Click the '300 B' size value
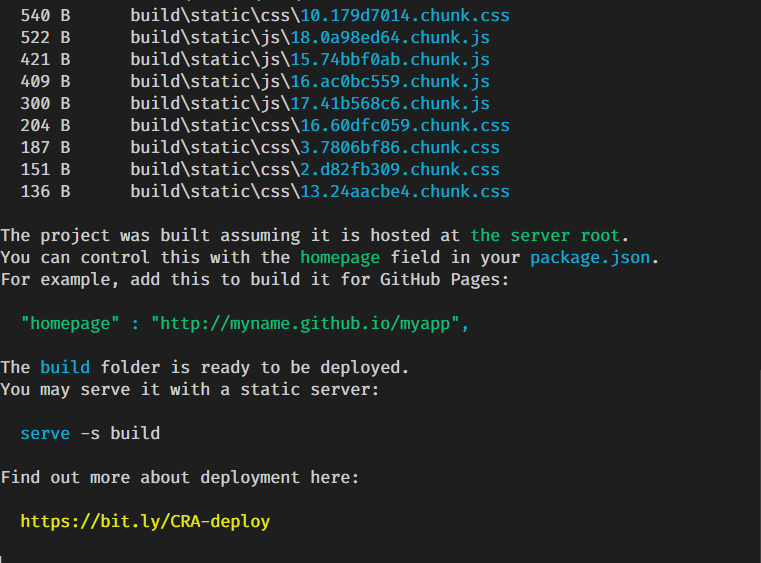Viewport: 761px width, 563px height. [45, 103]
